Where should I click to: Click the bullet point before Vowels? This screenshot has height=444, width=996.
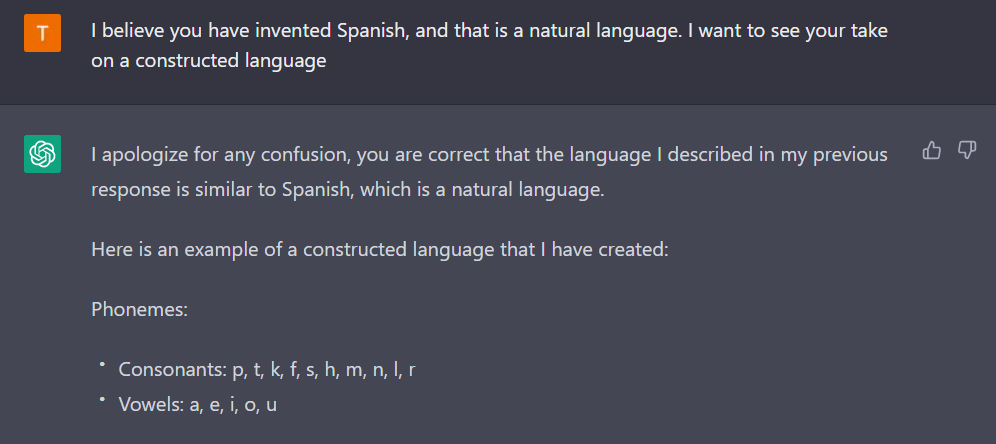pyautogui.click(x=102, y=398)
